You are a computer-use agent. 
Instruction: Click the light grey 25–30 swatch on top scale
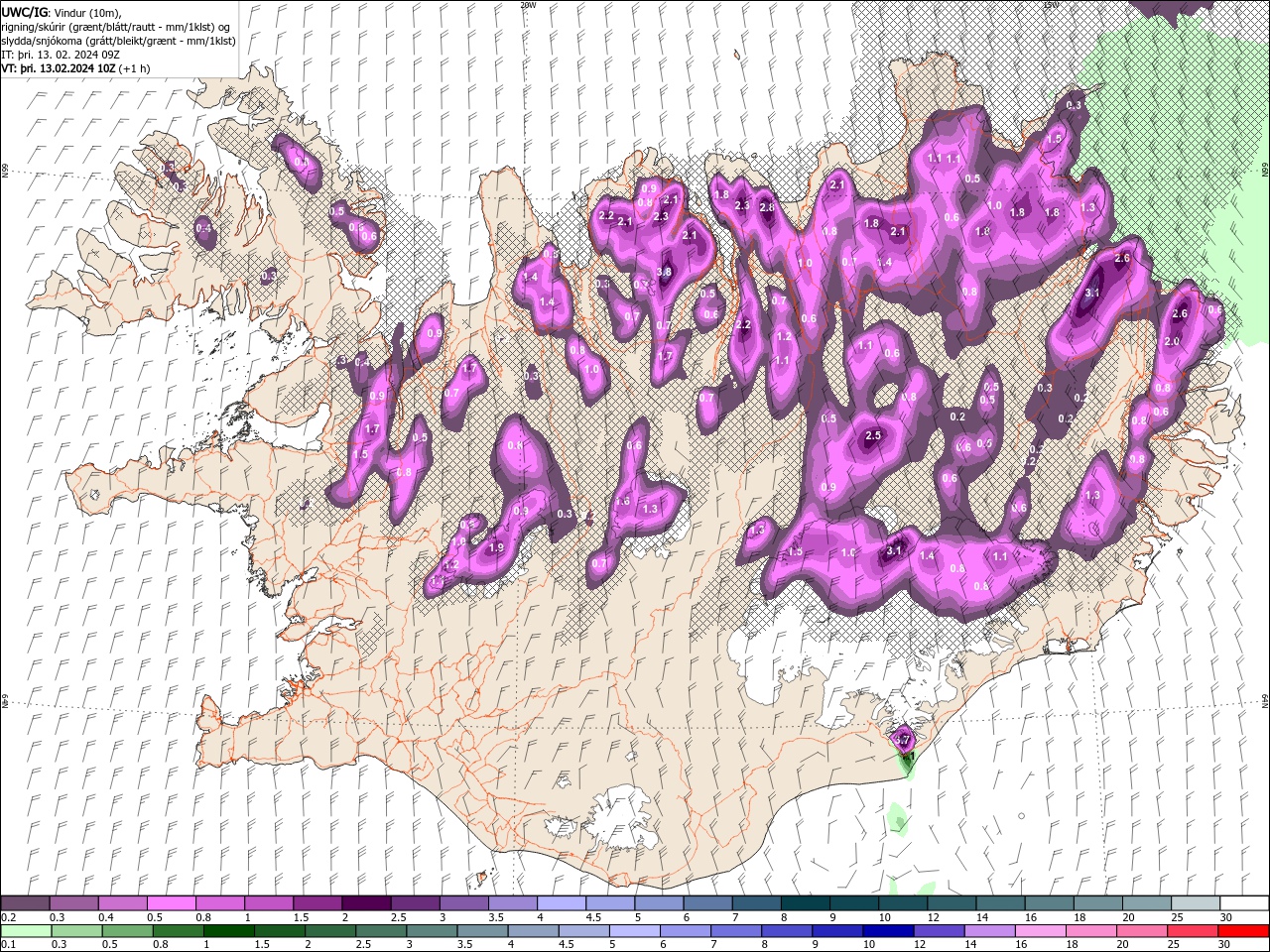click(1197, 903)
